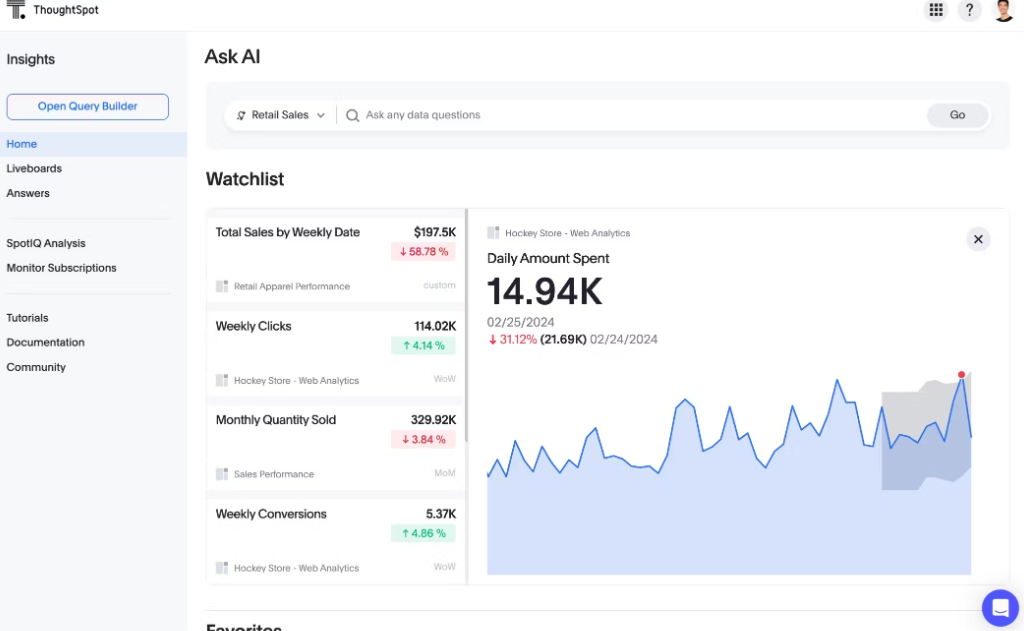Image resolution: width=1024 pixels, height=631 pixels.
Task: Open the apps grid icon
Action: click(x=936, y=10)
